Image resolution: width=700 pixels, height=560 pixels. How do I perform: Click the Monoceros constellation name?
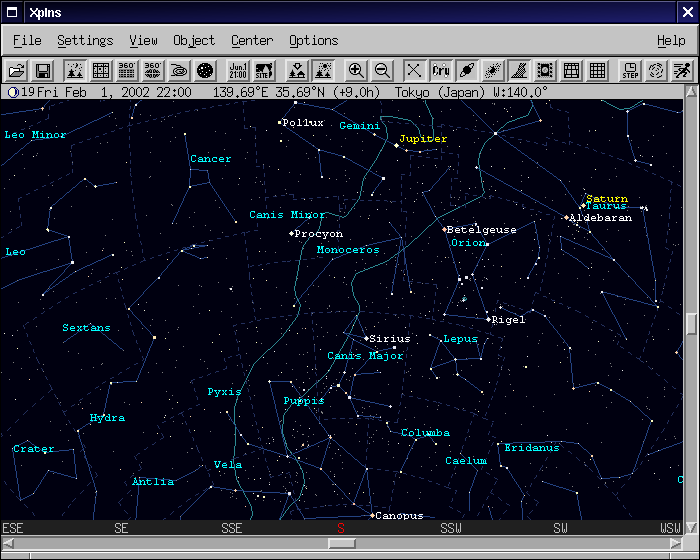(x=348, y=250)
